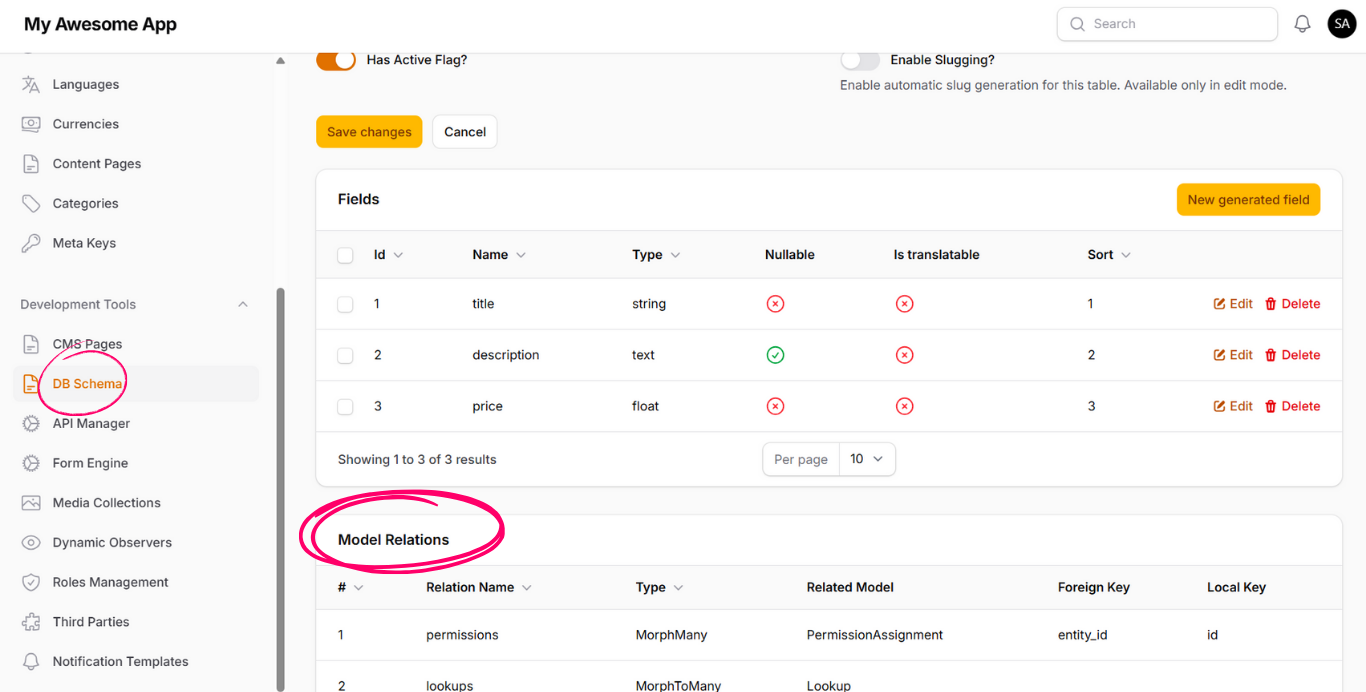Select all fields with header checkbox

(345, 255)
